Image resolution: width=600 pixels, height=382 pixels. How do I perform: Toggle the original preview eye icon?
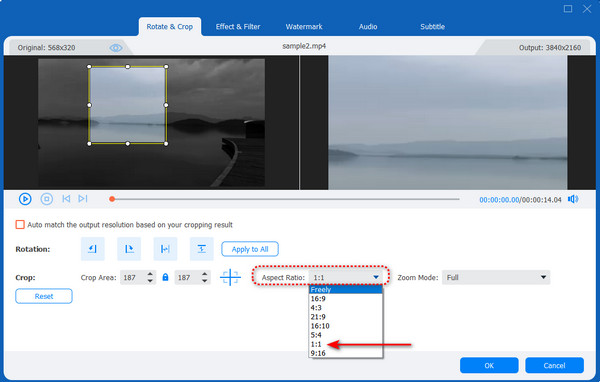116,48
